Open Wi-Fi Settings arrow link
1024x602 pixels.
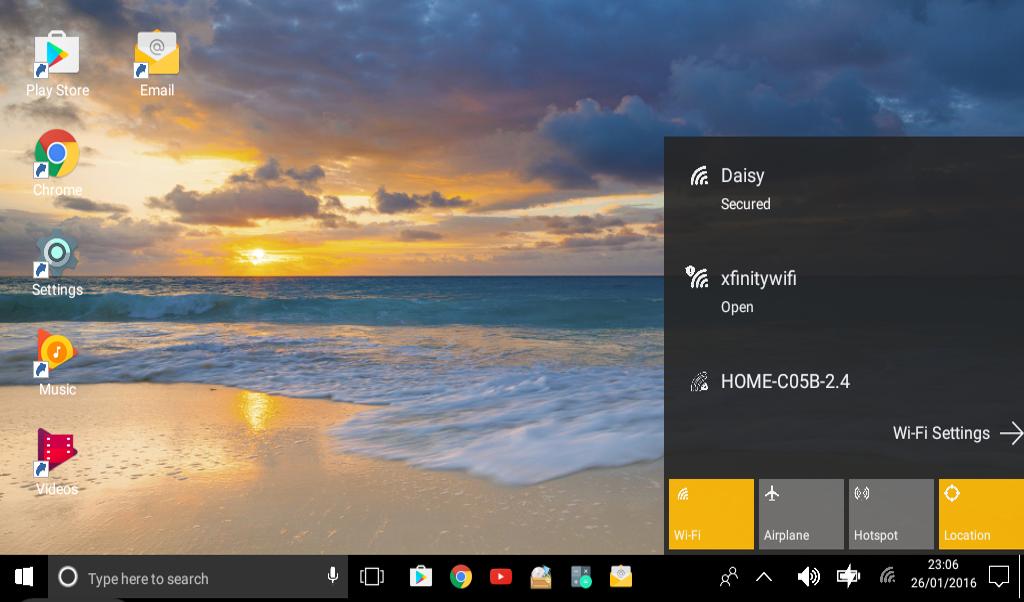pyautogui.click(x=957, y=433)
